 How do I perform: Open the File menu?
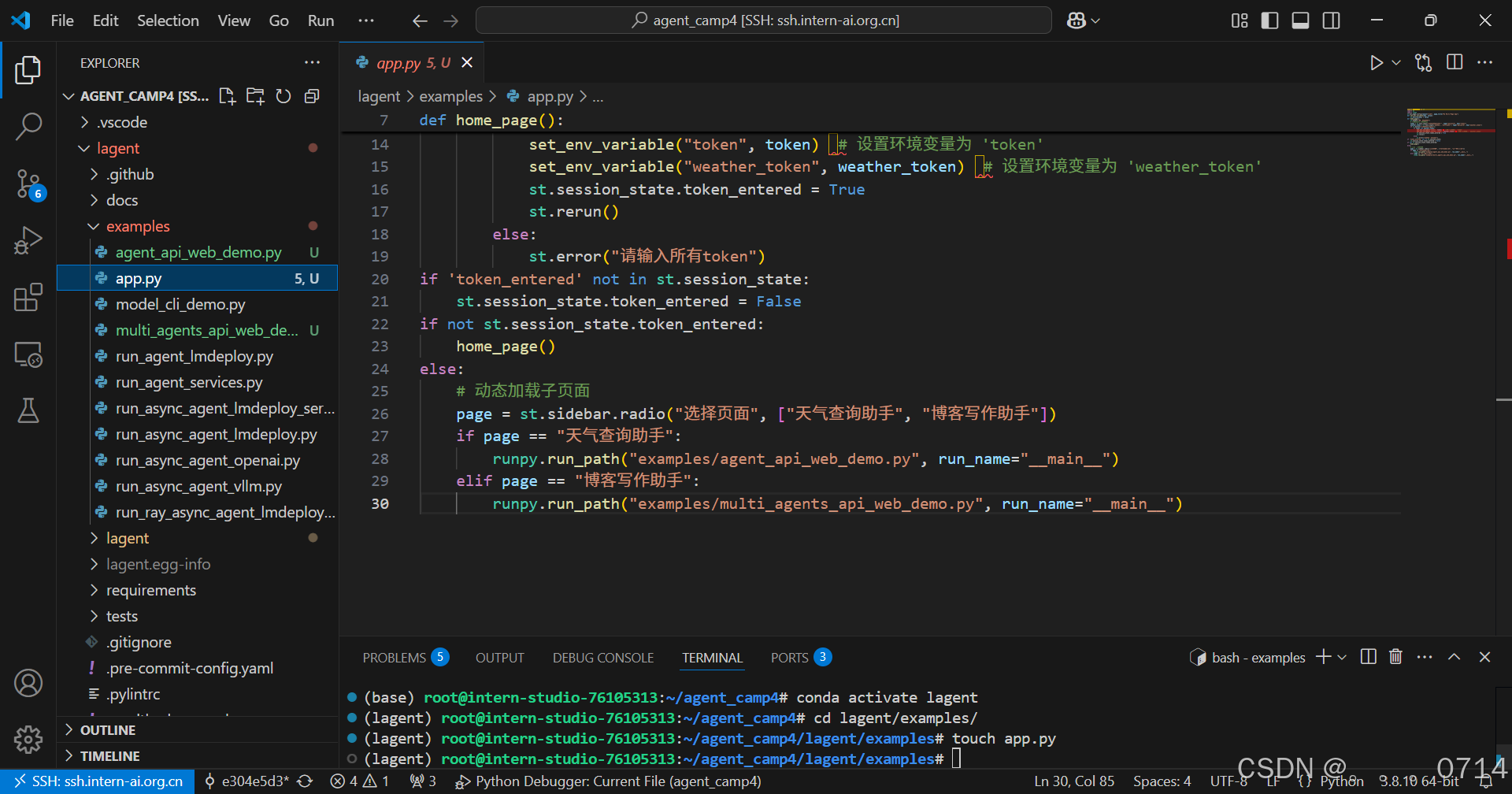(x=62, y=20)
